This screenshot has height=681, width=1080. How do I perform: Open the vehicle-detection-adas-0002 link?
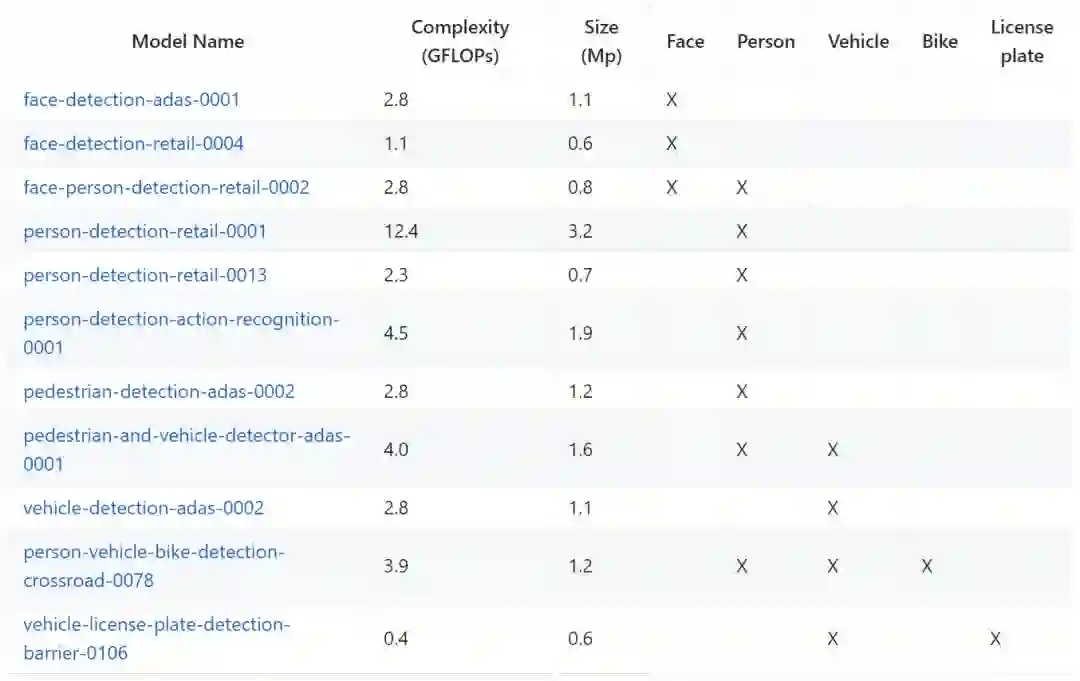pos(144,508)
